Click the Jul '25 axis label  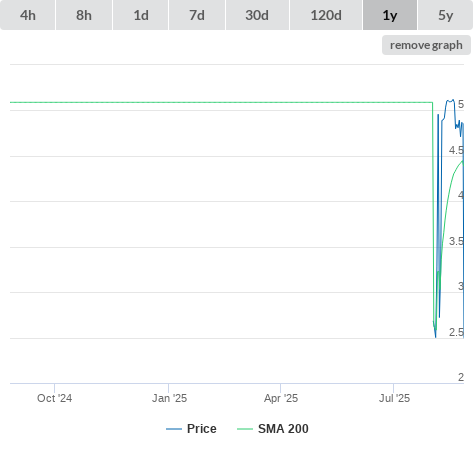pyautogui.click(x=394, y=398)
